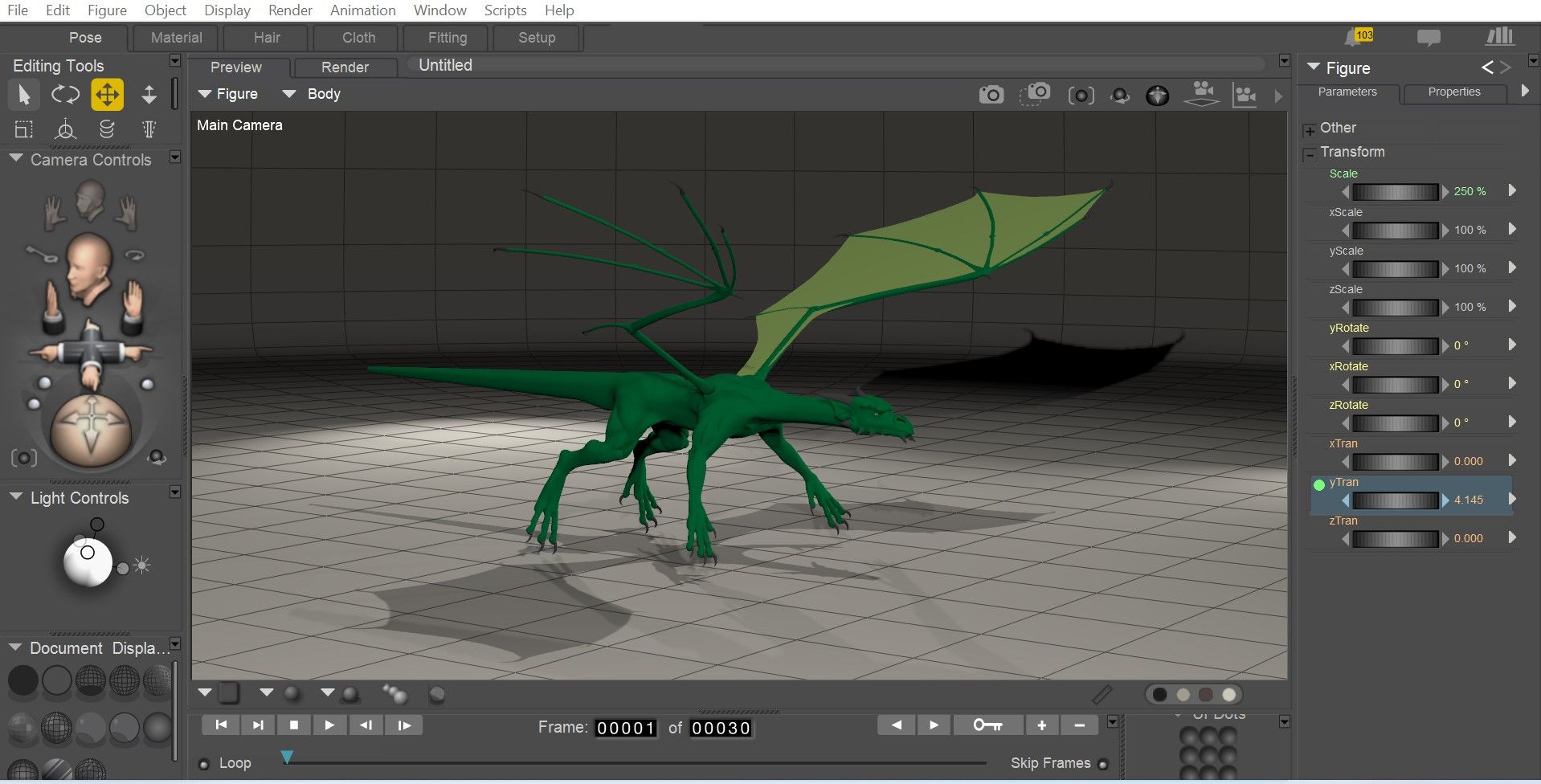Click the xRotate parameter dial
Image resolution: width=1541 pixels, height=784 pixels.
(x=1396, y=385)
